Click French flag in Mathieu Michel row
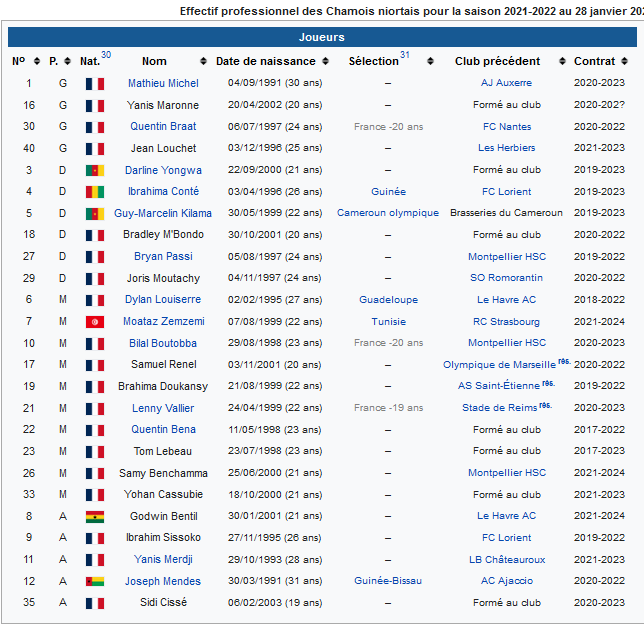 (x=95, y=84)
